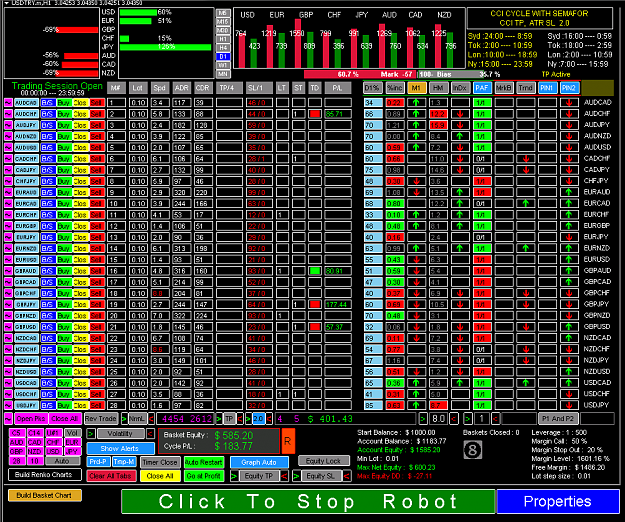
Task: Open the AUDCAD chart icon
Action: [8, 103]
